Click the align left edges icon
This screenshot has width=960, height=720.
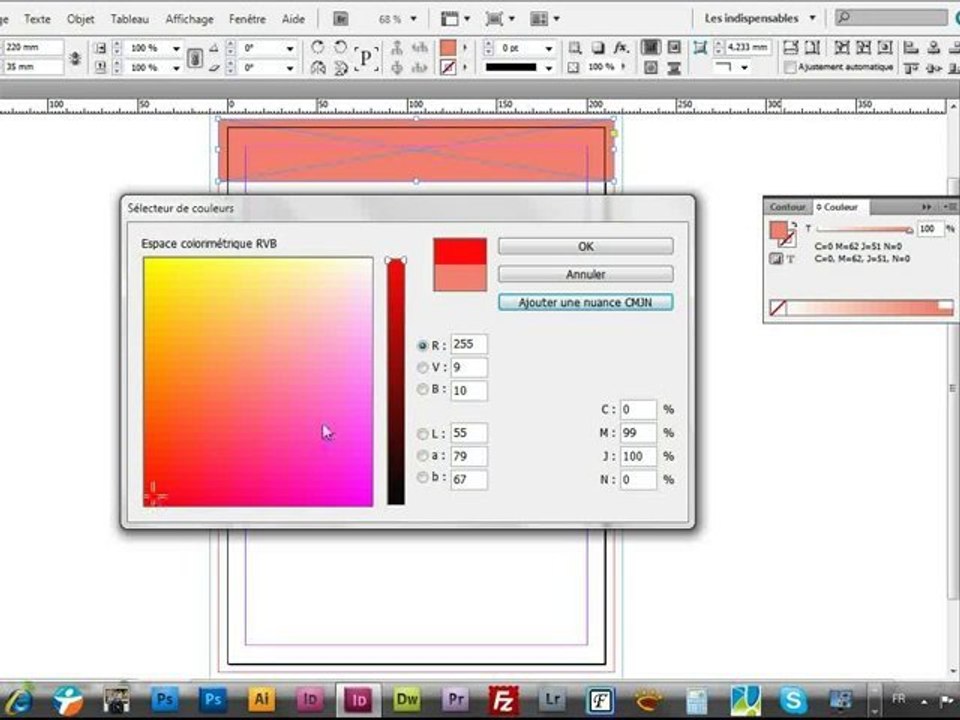tap(911, 48)
